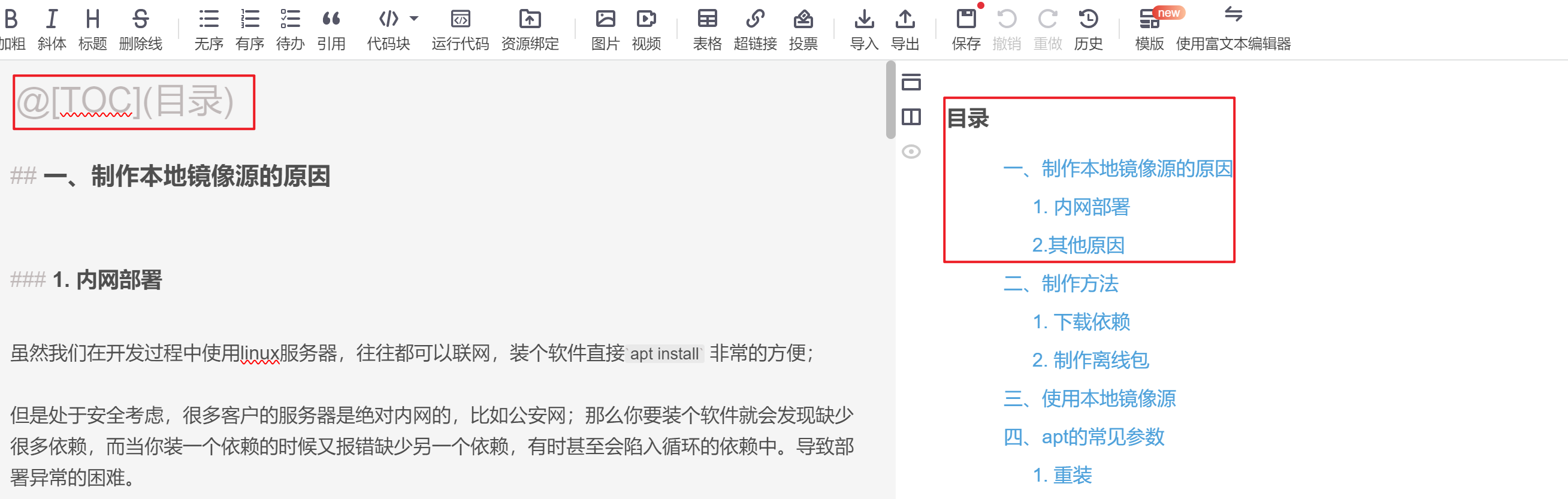Click the run code (运行代码) tool
Image resolution: width=1568 pixels, height=499 pixels.
click(460, 29)
